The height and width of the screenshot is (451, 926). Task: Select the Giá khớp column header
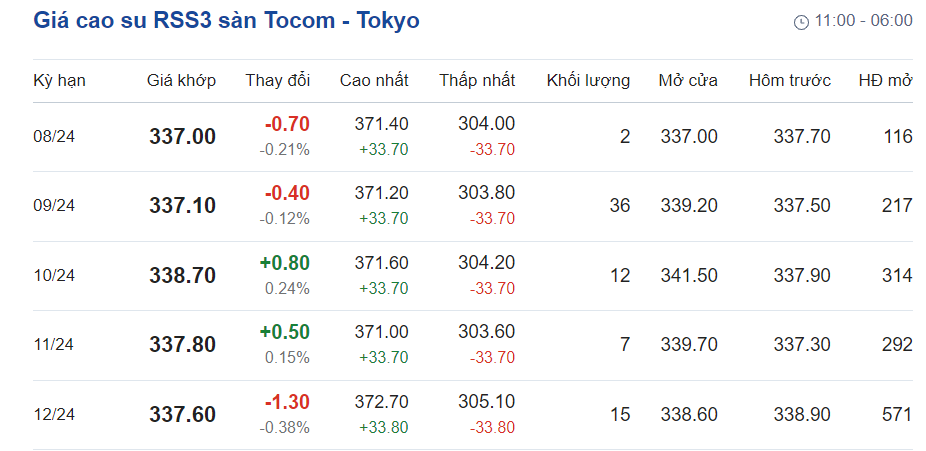pyautogui.click(x=181, y=81)
